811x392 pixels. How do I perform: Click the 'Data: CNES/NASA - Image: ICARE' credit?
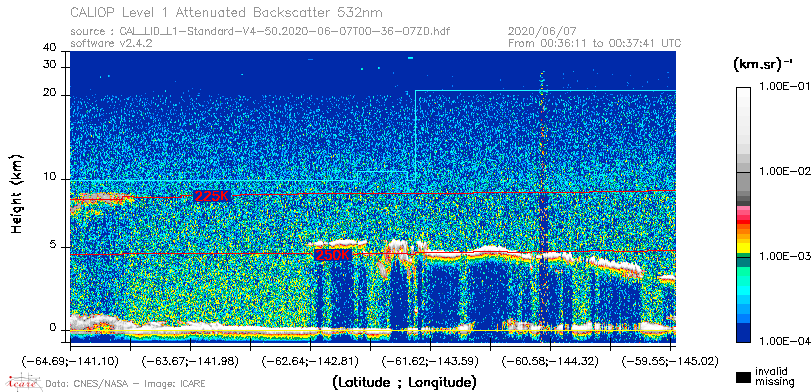pos(126,384)
